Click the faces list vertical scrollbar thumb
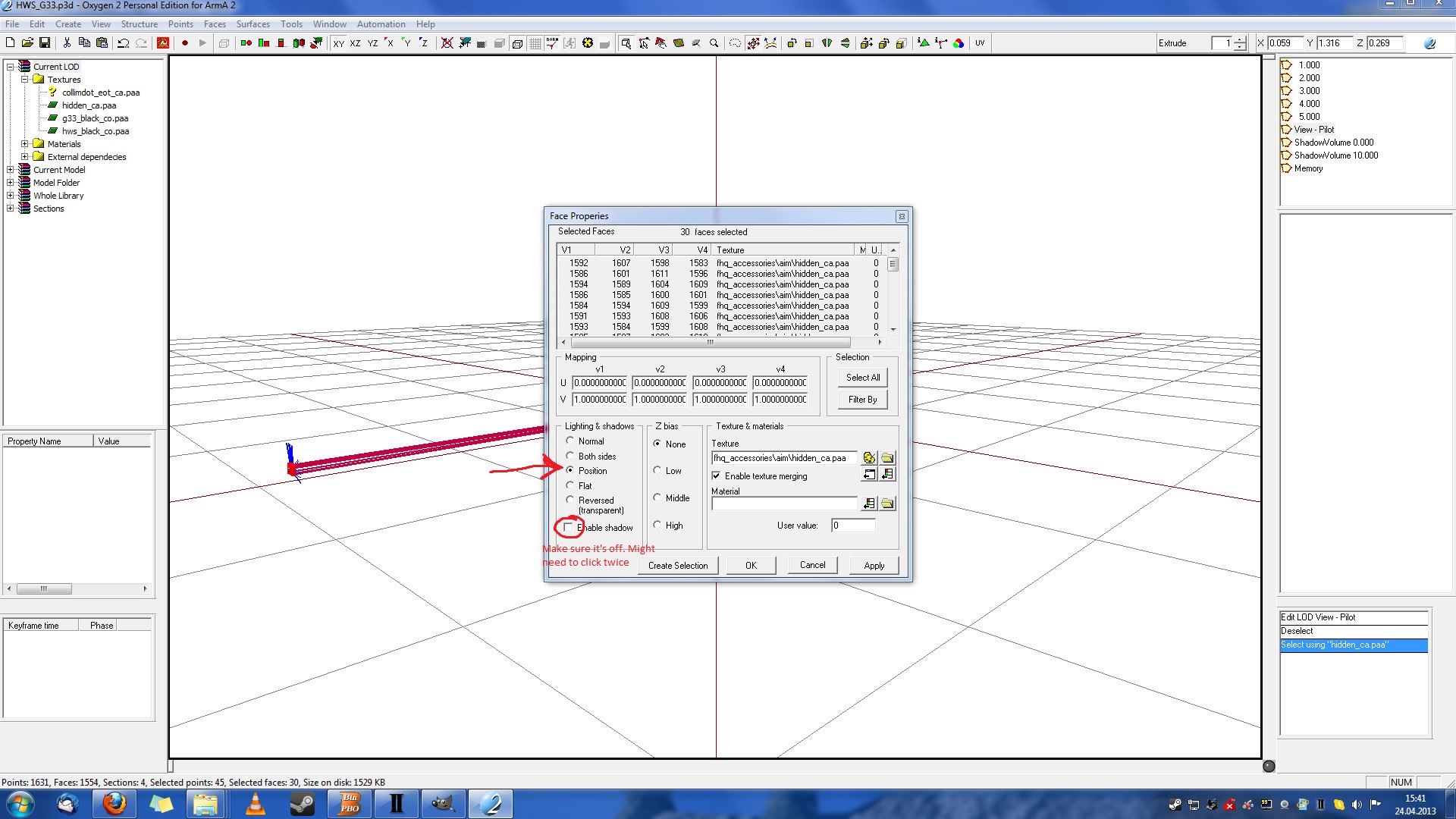Viewport: 1456px width, 819px height. [x=893, y=265]
